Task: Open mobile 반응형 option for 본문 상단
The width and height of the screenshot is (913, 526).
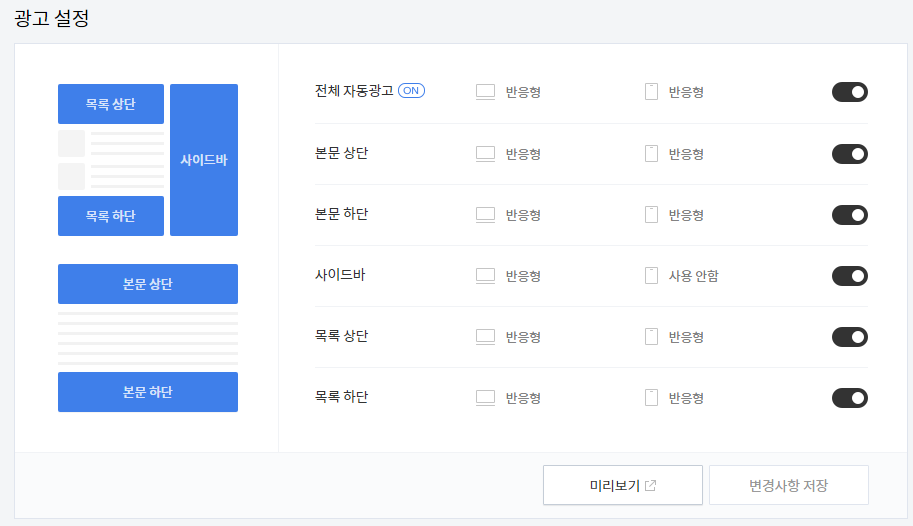Action: point(686,154)
